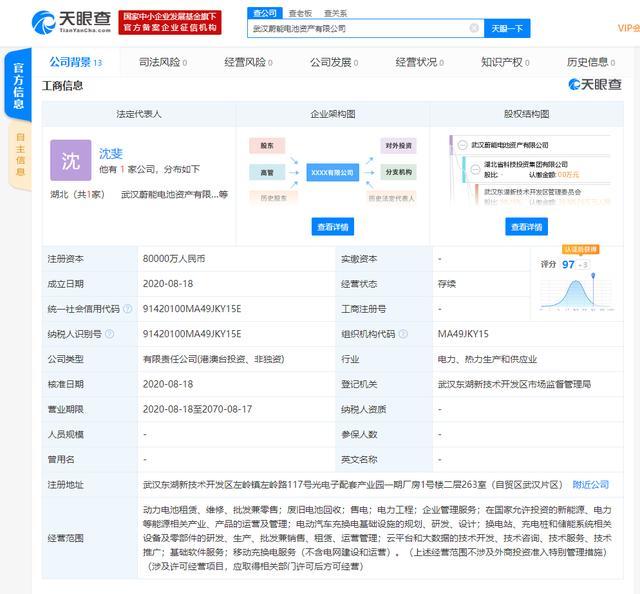Image resolution: width=640 pixels, height=594 pixels.
Task: Click the 对外投资 box in structure diagram
Action: click(x=398, y=146)
